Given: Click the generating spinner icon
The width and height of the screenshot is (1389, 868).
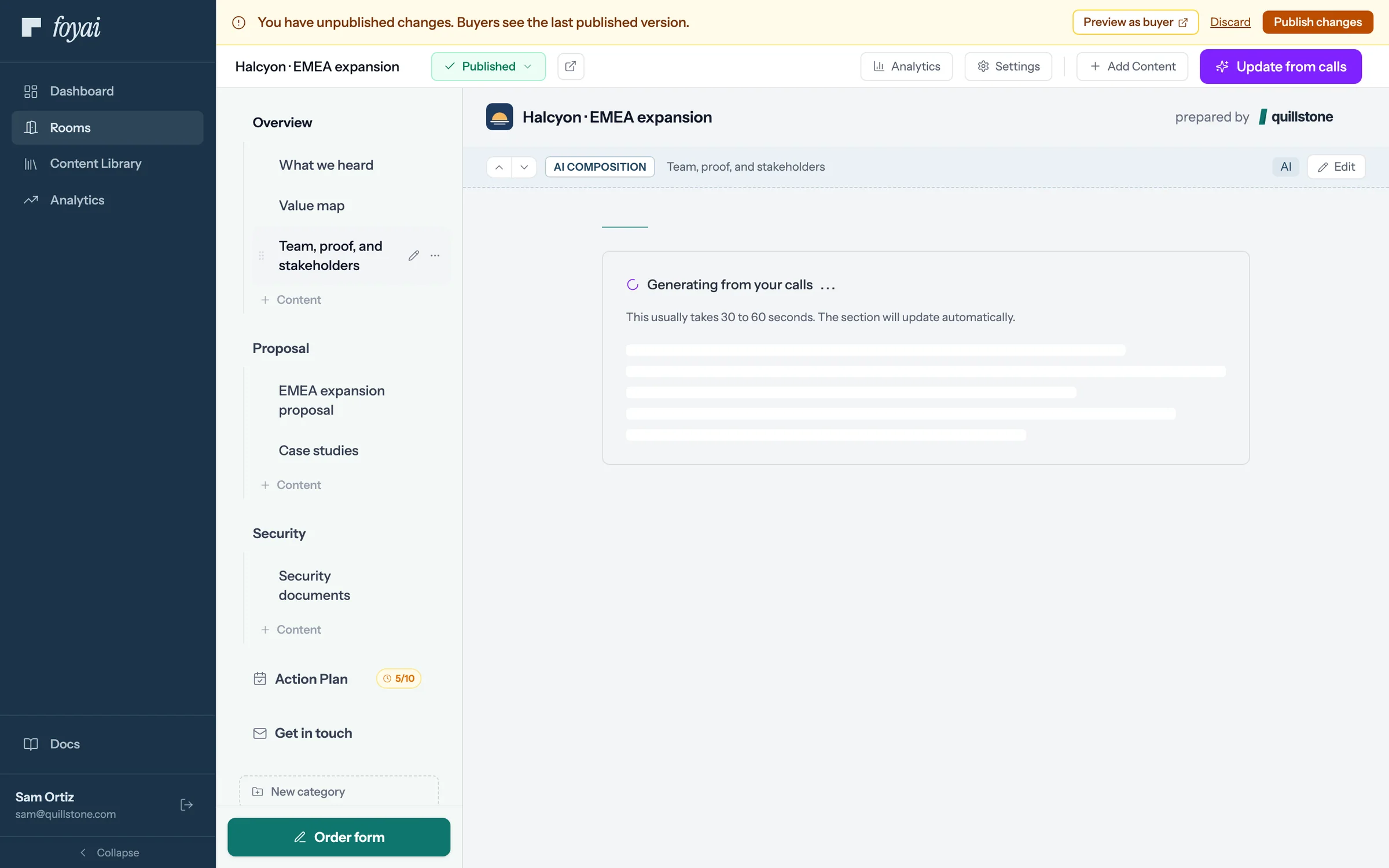Looking at the screenshot, I should click(633, 285).
